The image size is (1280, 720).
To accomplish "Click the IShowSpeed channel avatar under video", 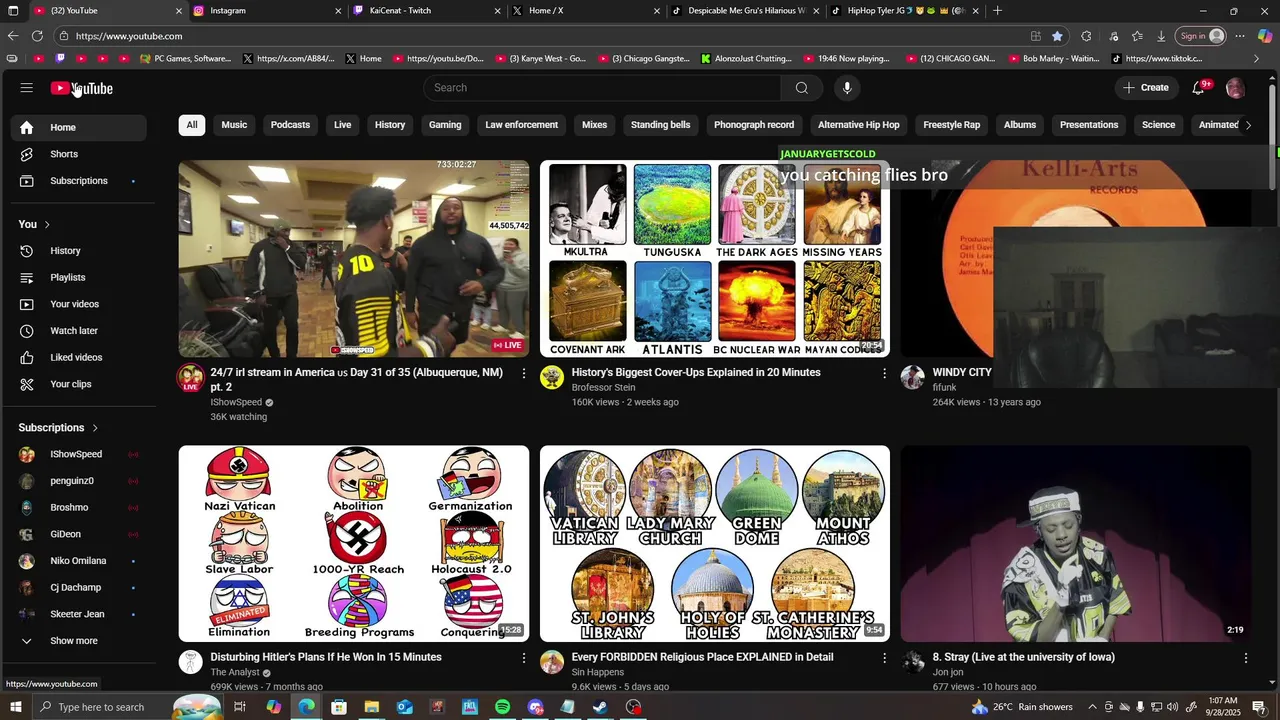I will pos(190,378).
